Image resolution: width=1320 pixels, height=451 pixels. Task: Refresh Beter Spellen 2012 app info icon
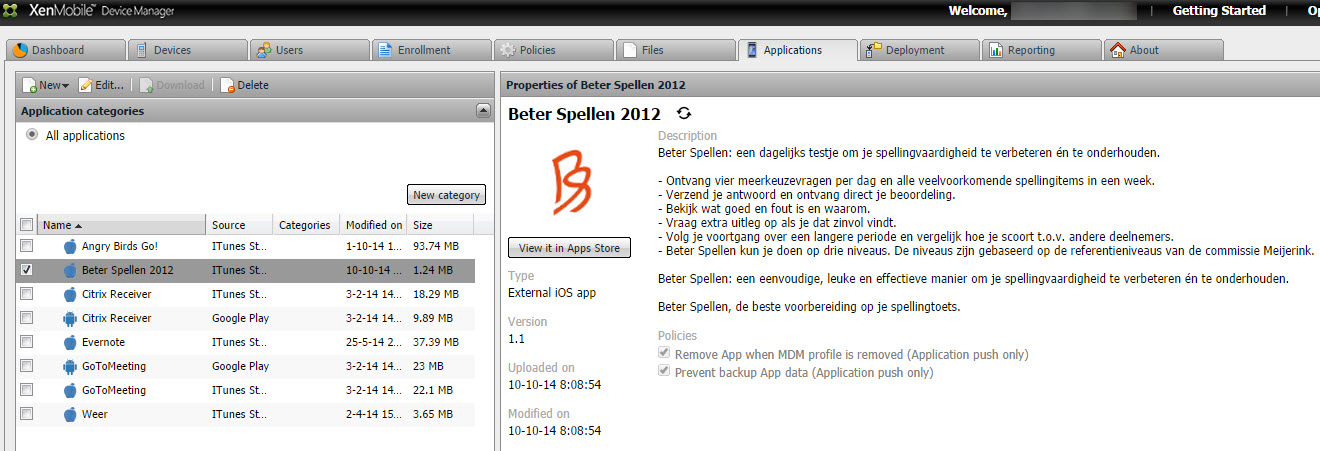tap(684, 113)
